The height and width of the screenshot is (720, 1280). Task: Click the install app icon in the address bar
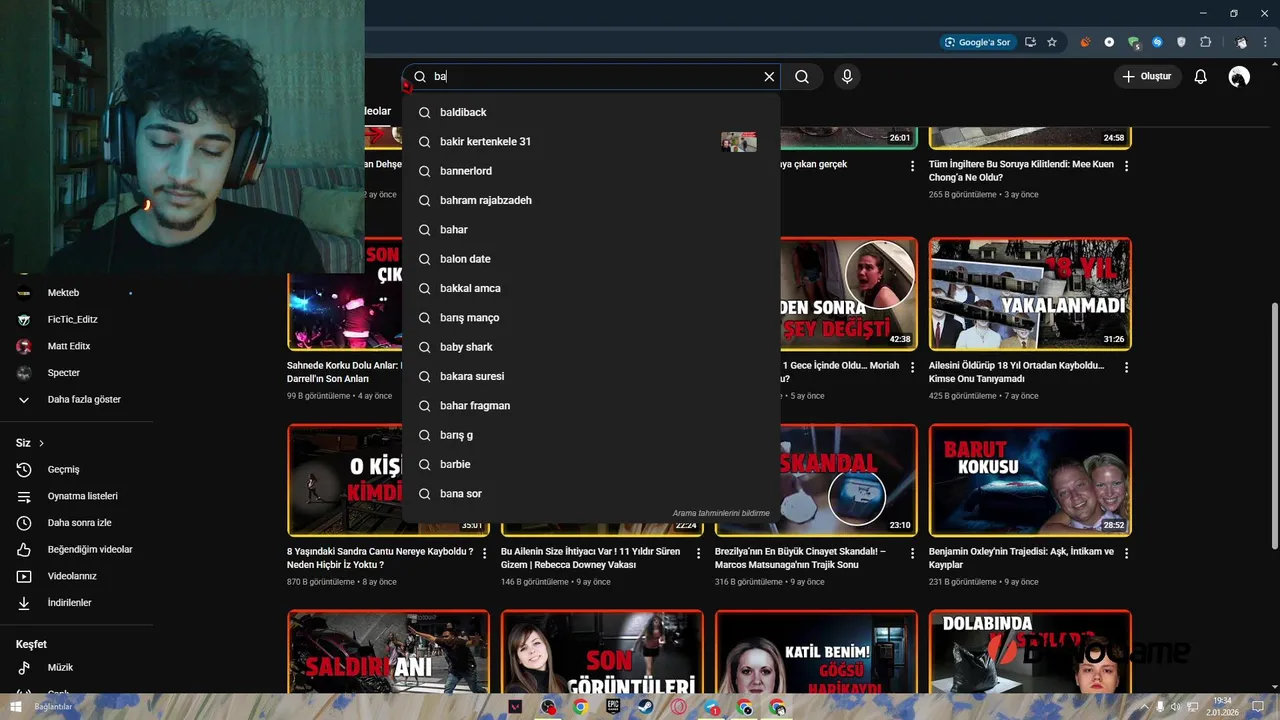[1031, 42]
